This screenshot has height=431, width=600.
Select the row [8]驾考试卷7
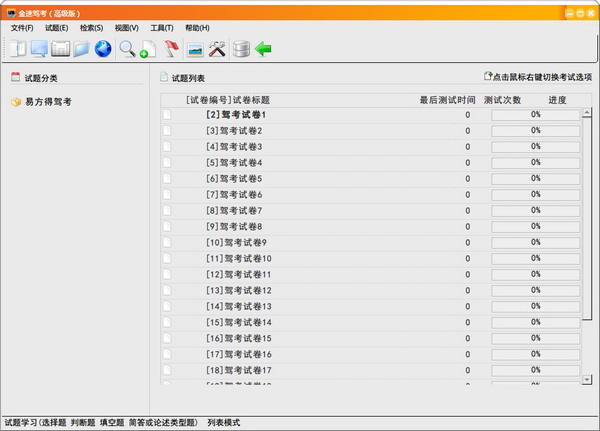coord(371,211)
